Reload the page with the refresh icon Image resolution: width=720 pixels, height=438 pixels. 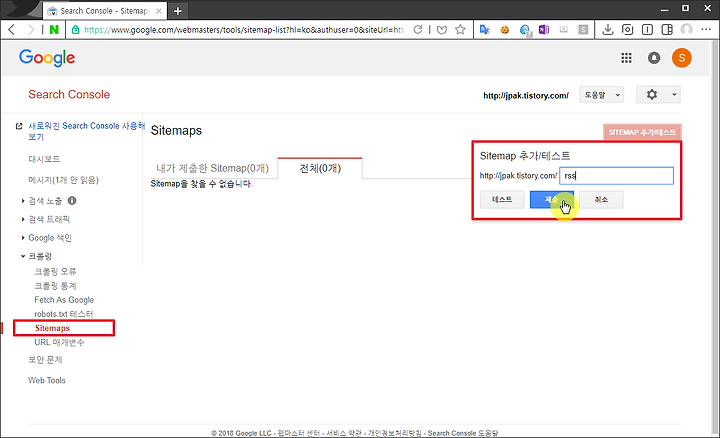[417, 30]
